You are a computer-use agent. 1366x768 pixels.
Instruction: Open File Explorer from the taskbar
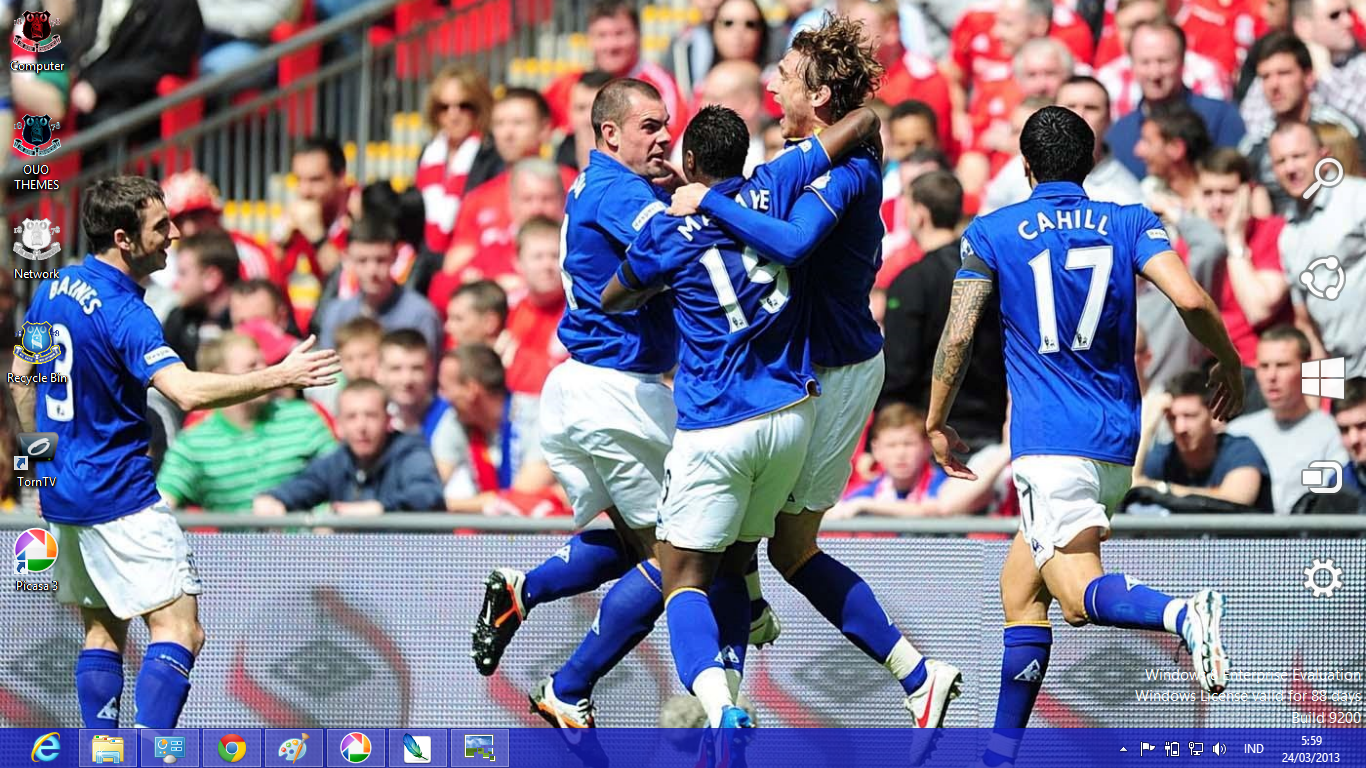pyautogui.click(x=106, y=747)
